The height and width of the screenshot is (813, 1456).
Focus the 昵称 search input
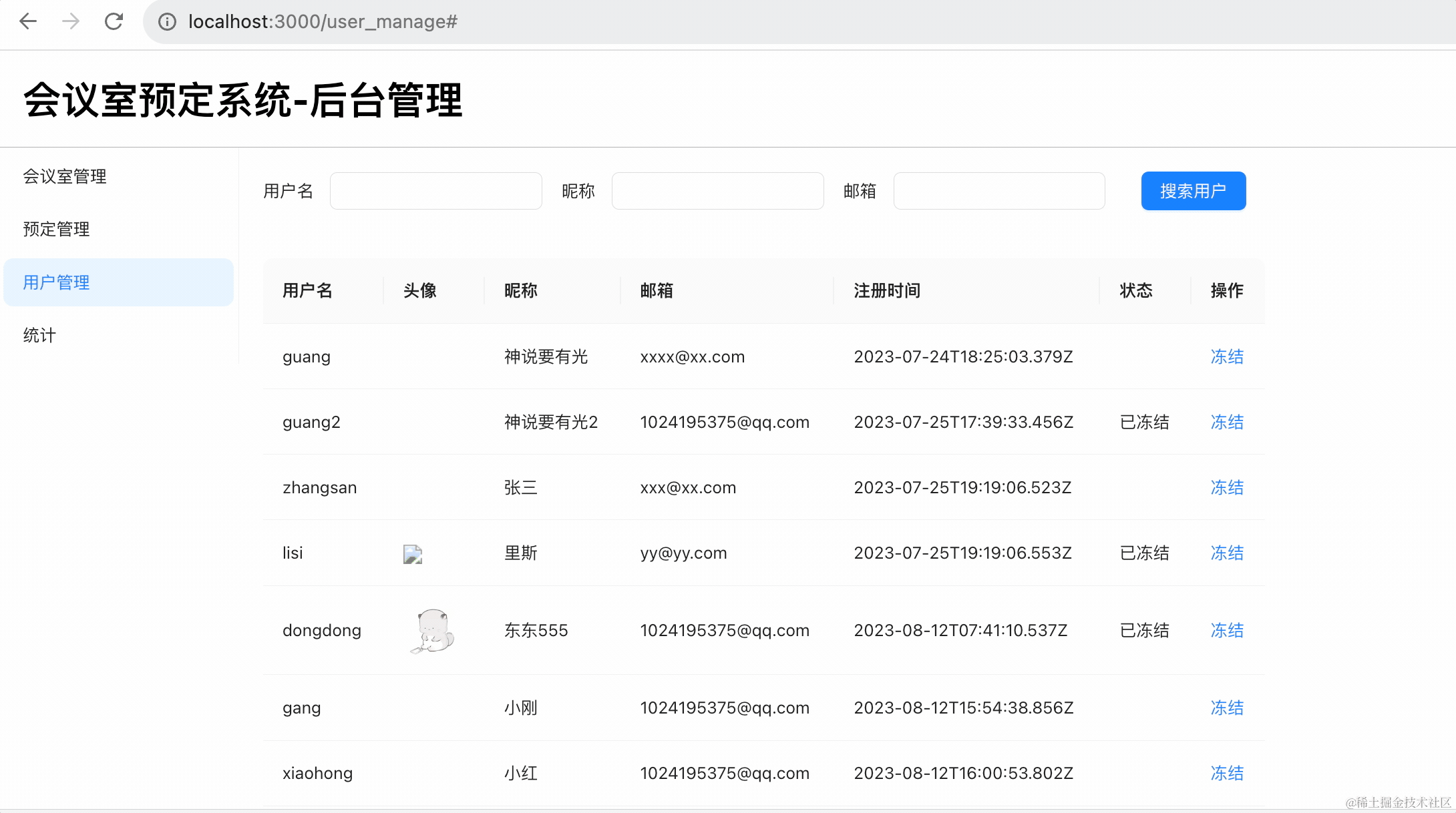tap(717, 191)
